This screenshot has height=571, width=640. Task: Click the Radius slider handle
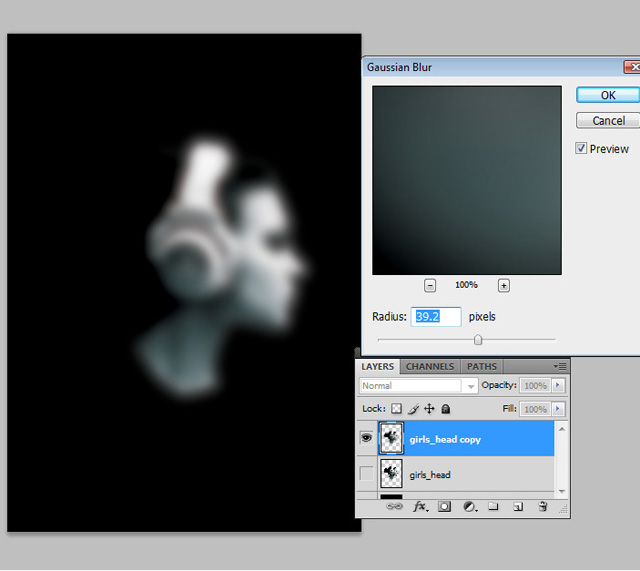[478, 340]
